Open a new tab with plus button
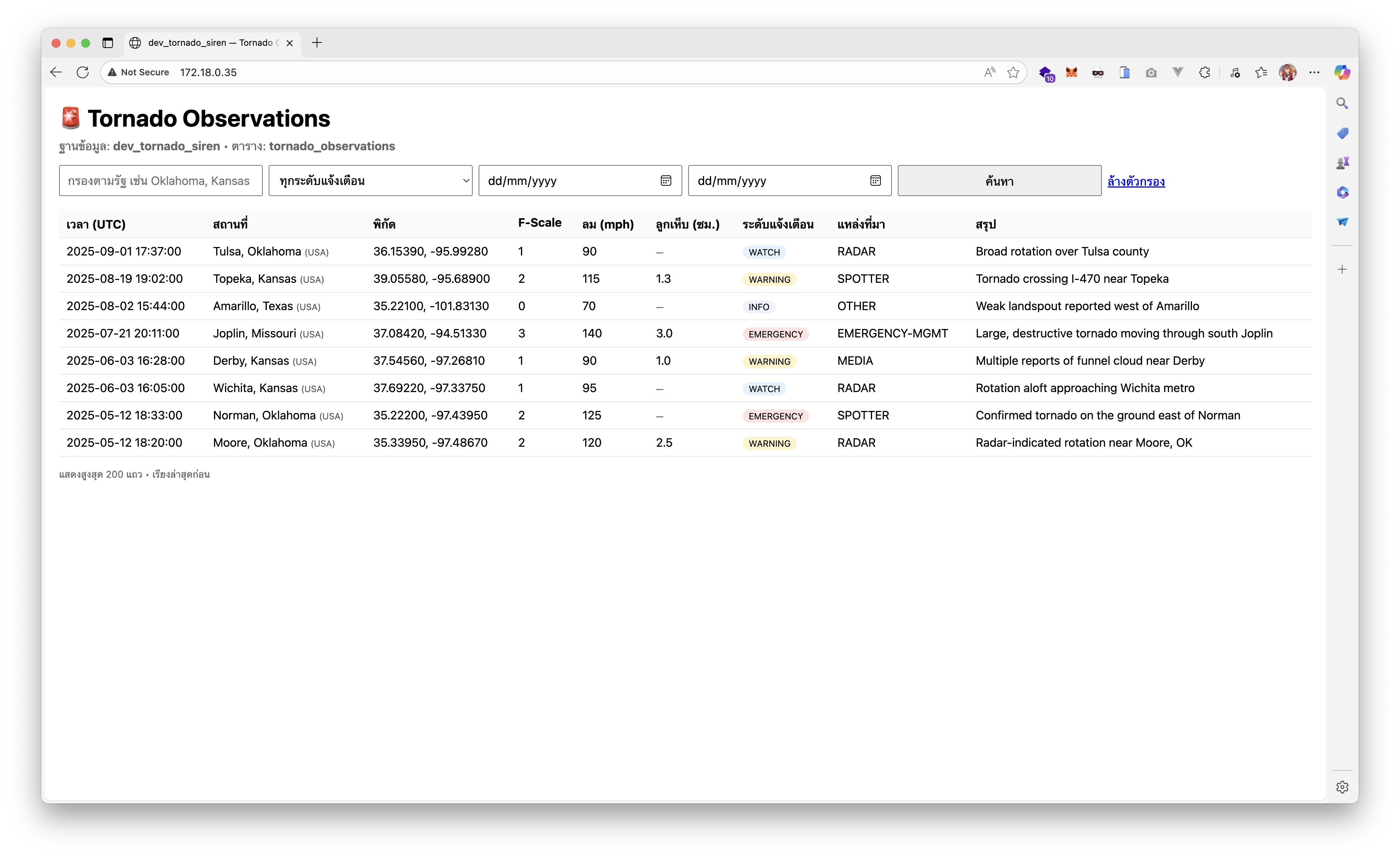The height and width of the screenshot is (858, 1400). click(317, 43)
